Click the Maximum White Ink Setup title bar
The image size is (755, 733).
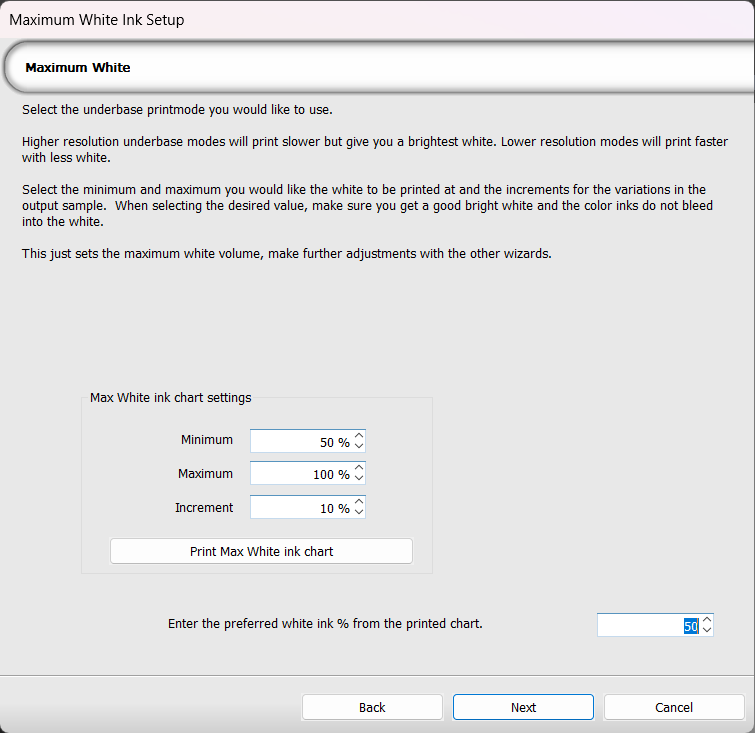point(300,19)
